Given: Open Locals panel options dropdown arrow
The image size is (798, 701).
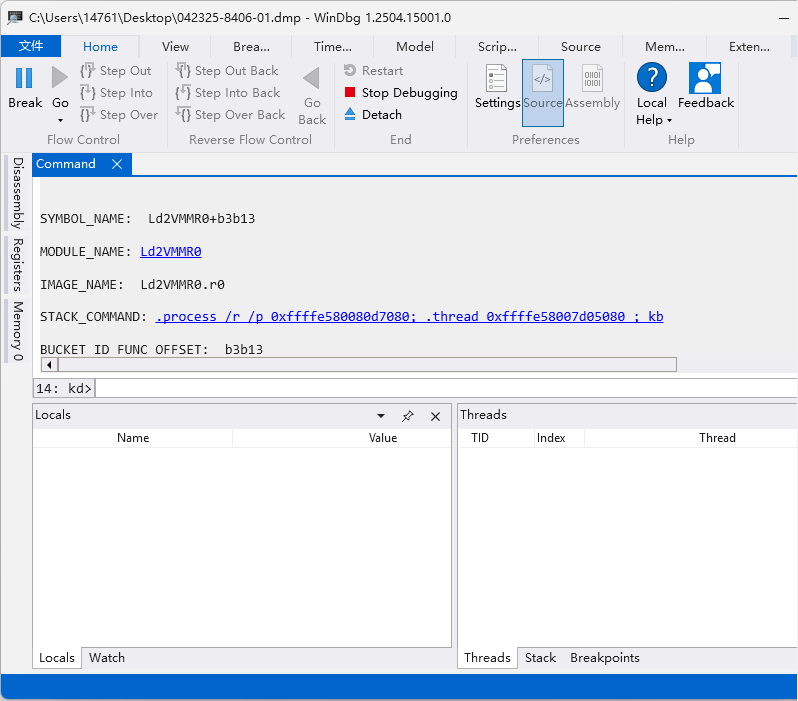Looking at the screenshot, I should (x=381, y=416).
